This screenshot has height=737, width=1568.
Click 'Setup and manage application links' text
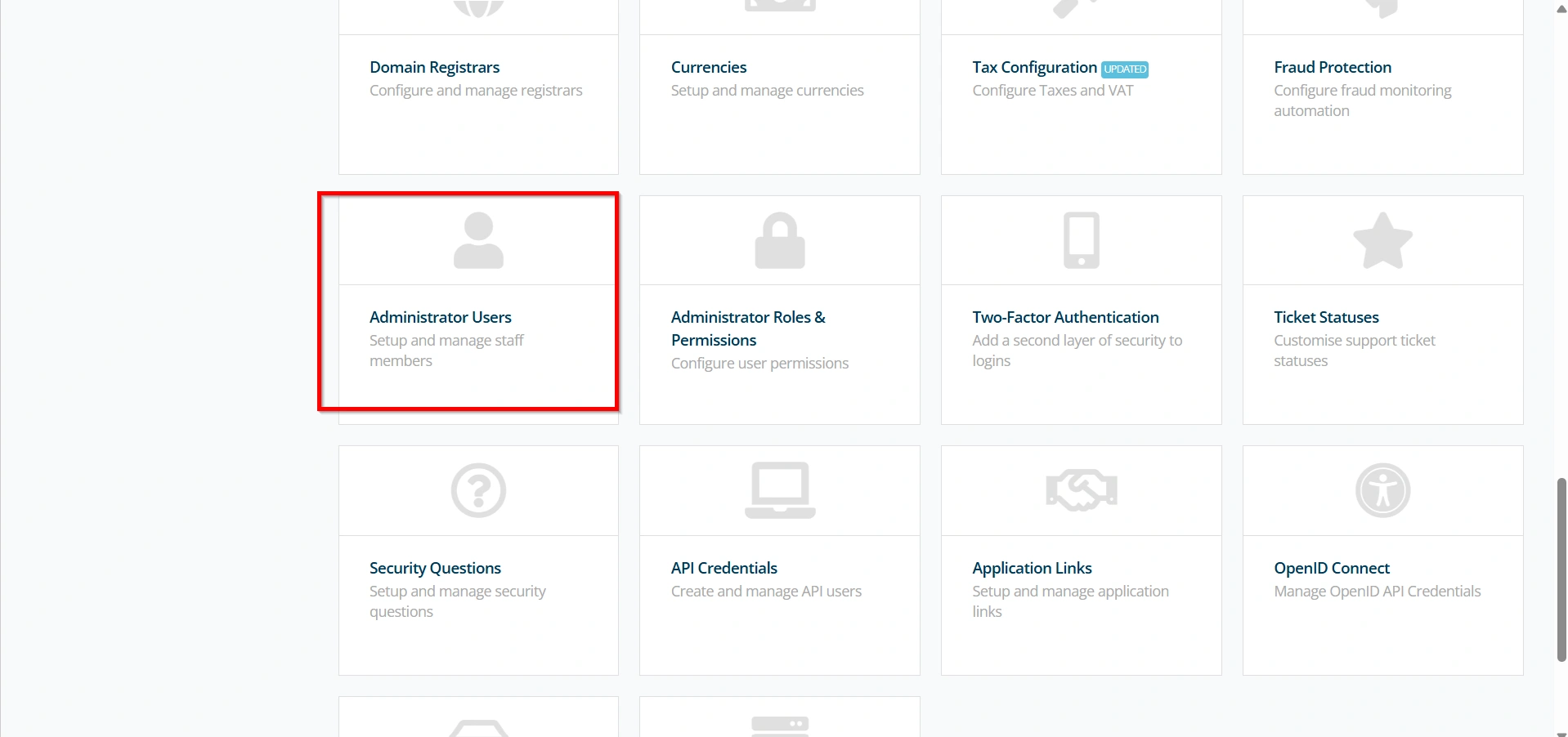click(1070, 601)
